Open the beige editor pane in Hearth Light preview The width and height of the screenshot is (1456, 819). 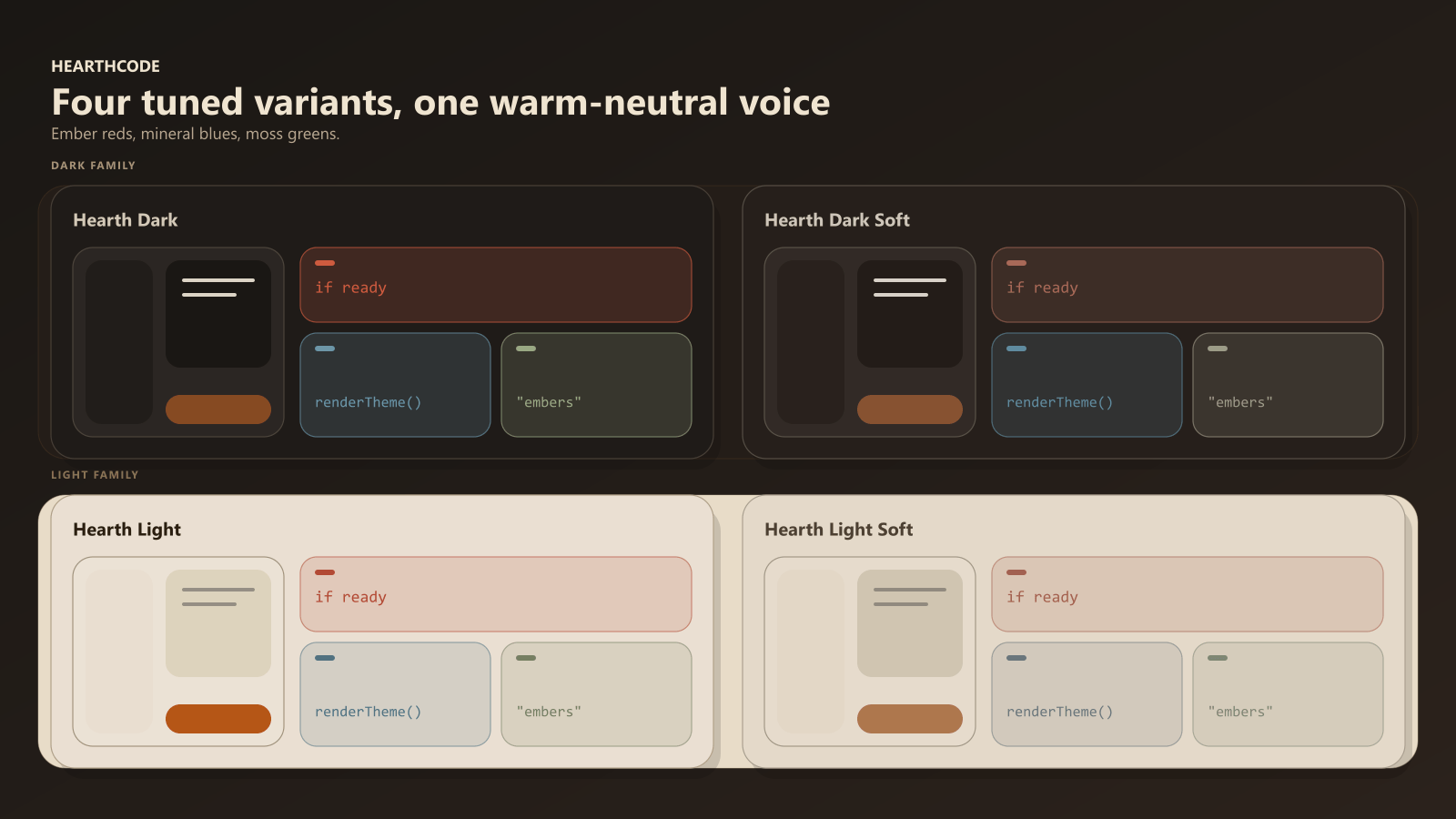click(218, 623)
